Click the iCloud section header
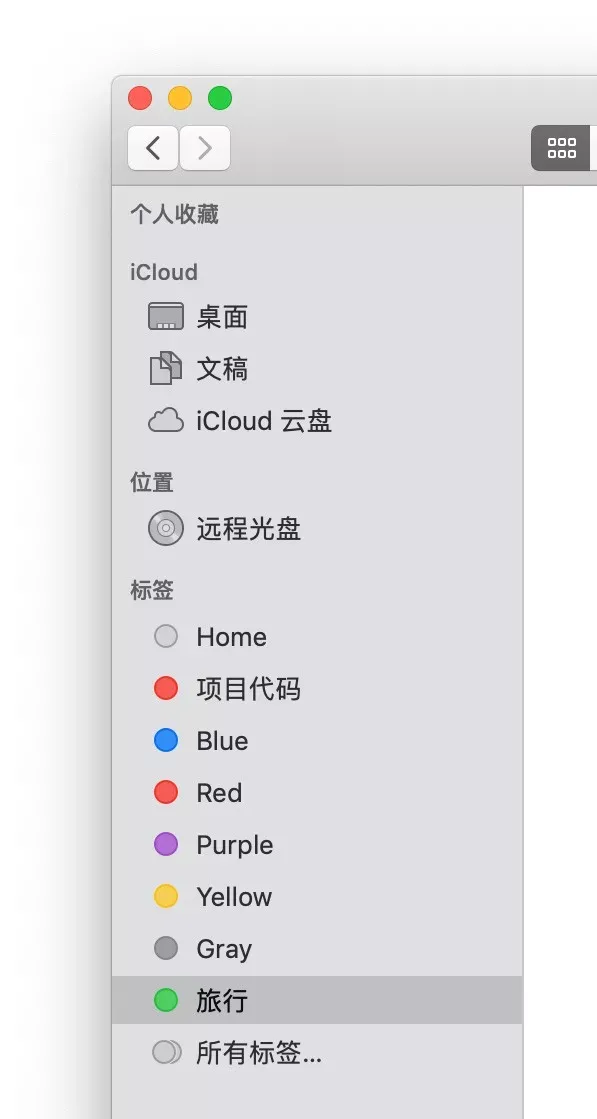This screenshot has height=1119, width=597. [163, 271]
